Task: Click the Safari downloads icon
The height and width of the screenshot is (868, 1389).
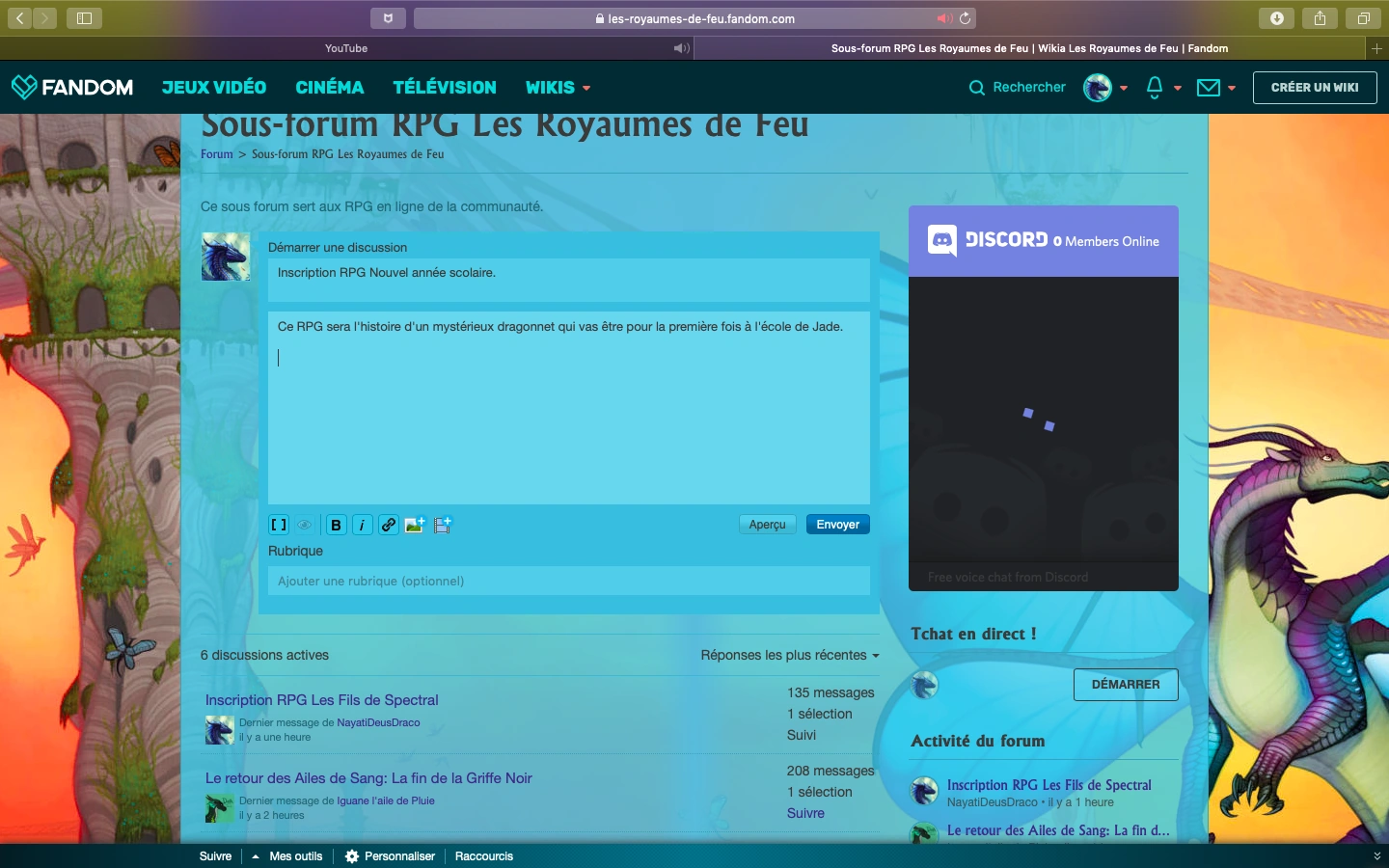Action: 1276,18
